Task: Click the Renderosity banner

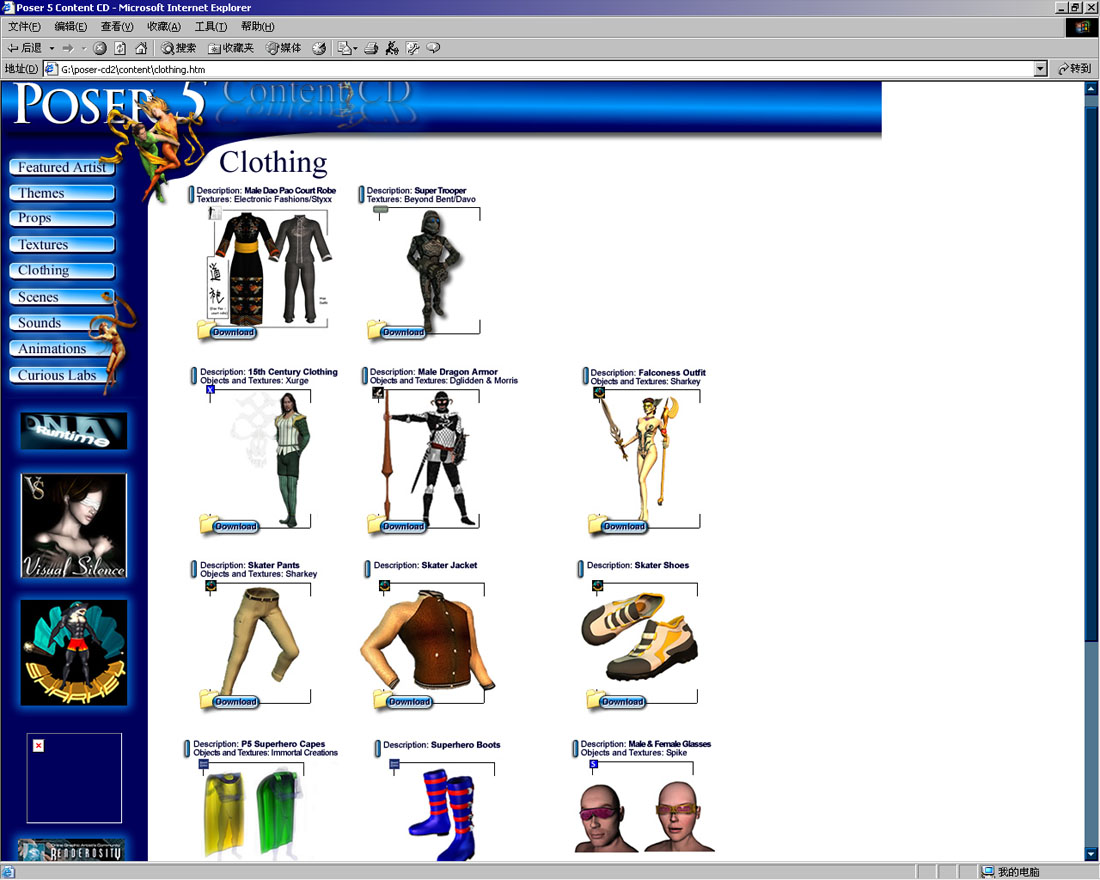Action: click(71, 850)
